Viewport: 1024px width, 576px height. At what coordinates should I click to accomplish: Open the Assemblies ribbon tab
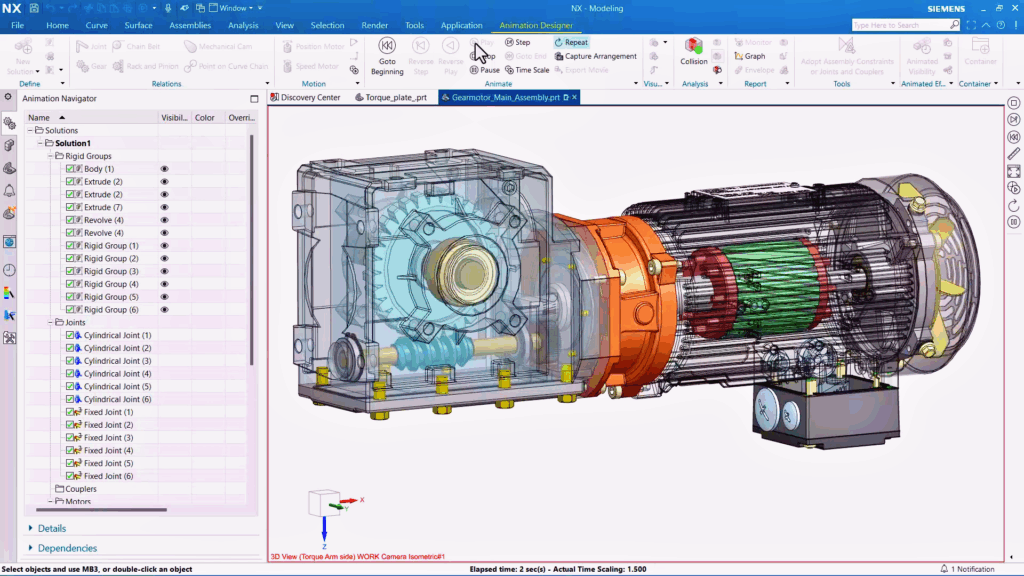(190, 25)
